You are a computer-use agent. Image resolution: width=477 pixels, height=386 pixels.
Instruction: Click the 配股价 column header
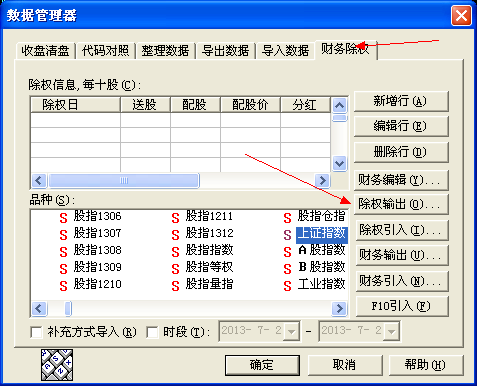[250, 105]
